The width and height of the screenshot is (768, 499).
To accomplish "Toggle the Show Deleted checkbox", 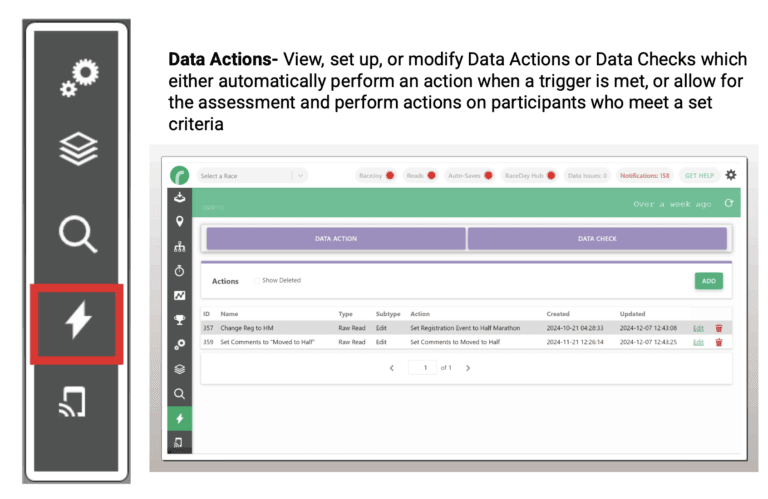I will pyautogui.click(x=256, y=281).
